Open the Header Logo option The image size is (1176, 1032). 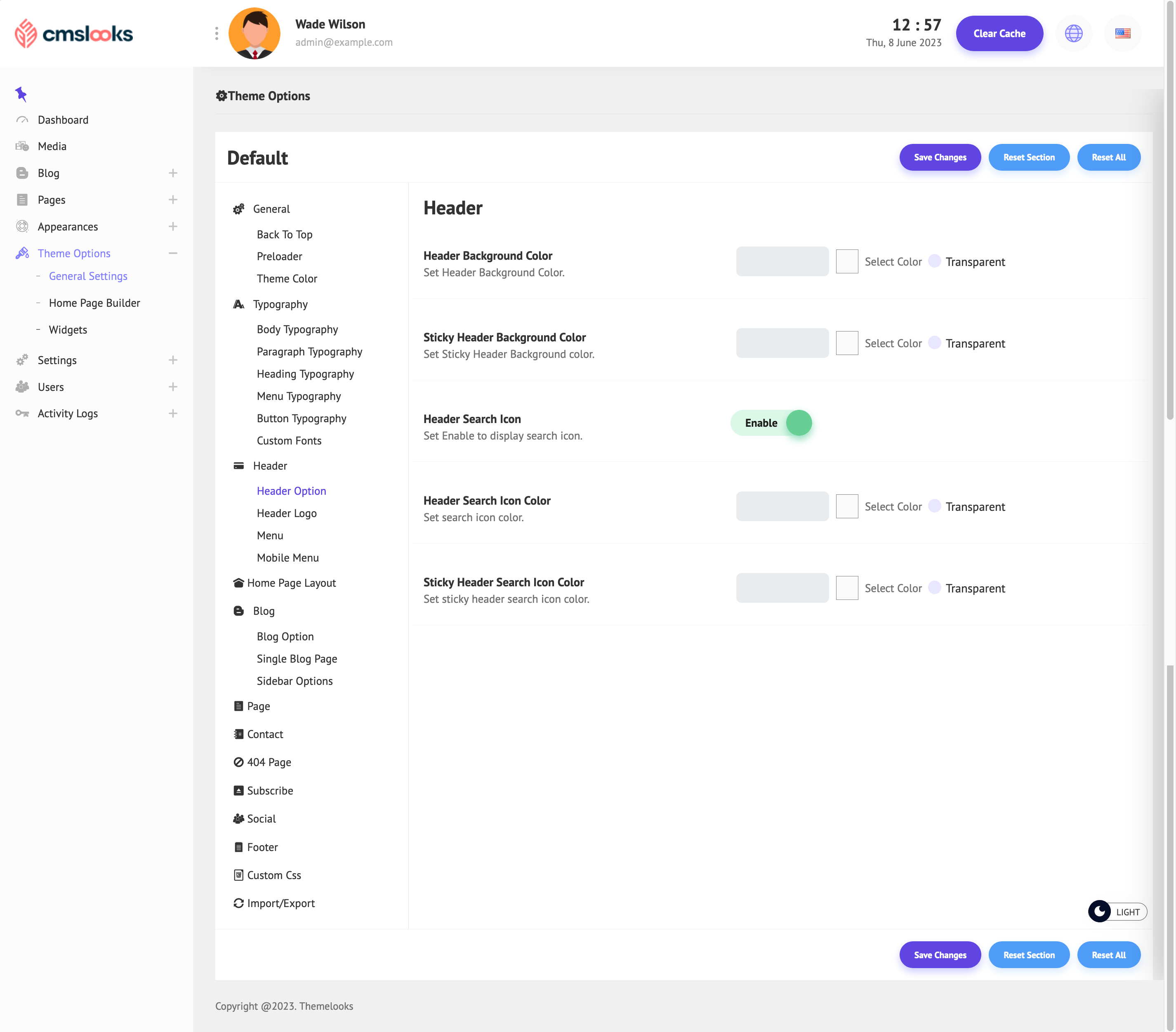[287, 513]
